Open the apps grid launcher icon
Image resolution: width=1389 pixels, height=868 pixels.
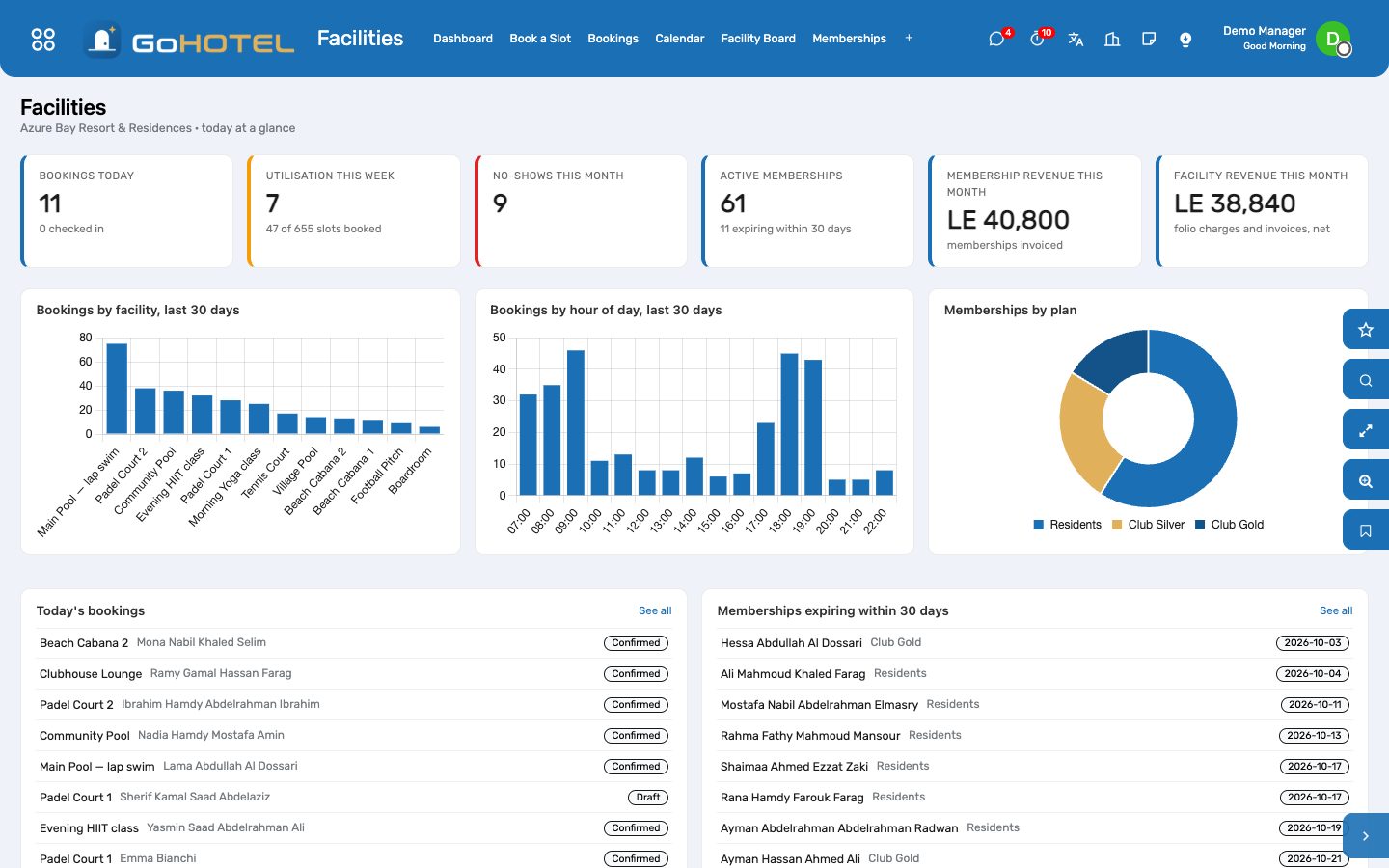pos(43,39)
